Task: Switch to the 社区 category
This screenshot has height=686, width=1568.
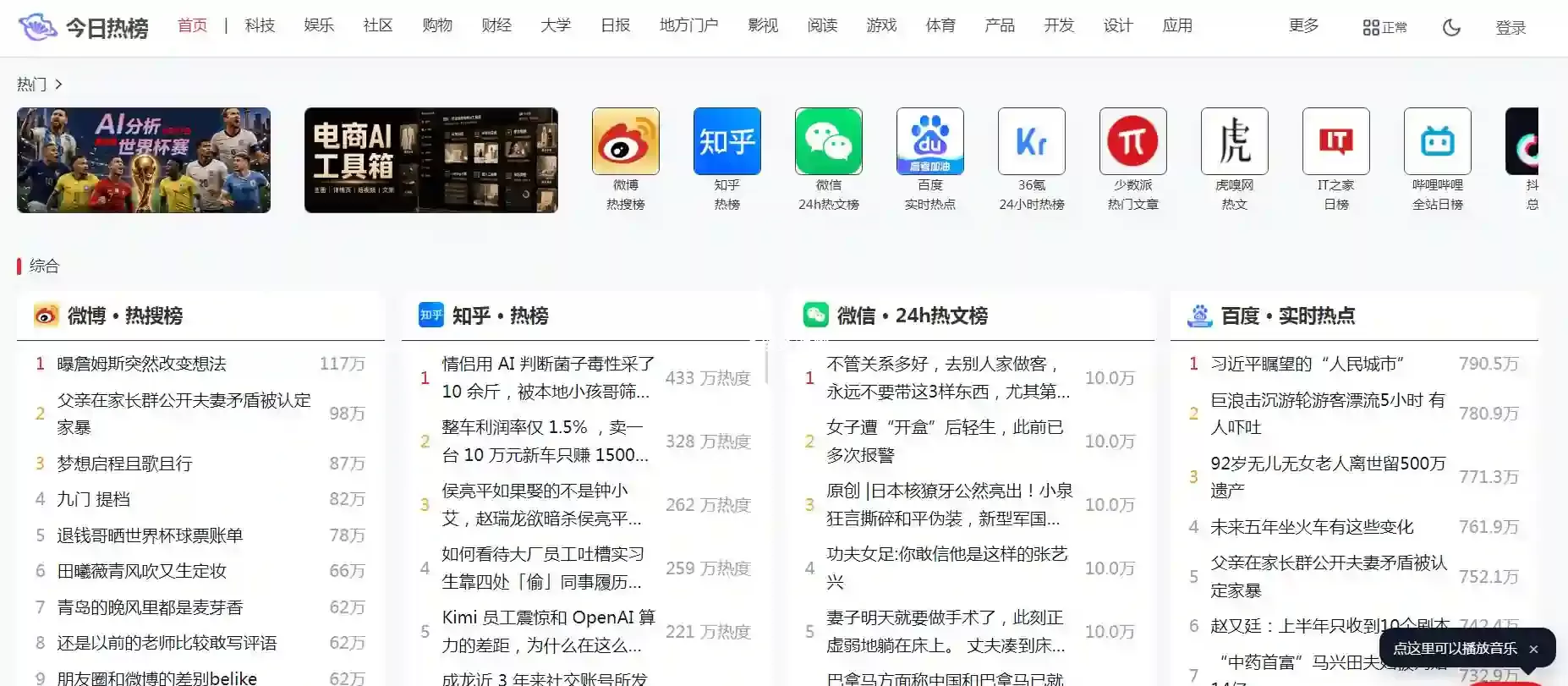Action: point(378,25)
